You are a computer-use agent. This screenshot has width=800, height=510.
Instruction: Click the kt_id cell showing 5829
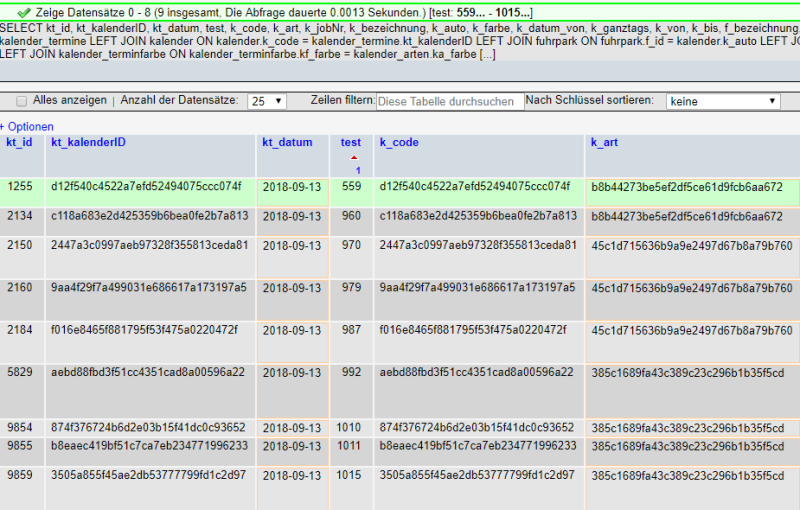coord(20,372)
